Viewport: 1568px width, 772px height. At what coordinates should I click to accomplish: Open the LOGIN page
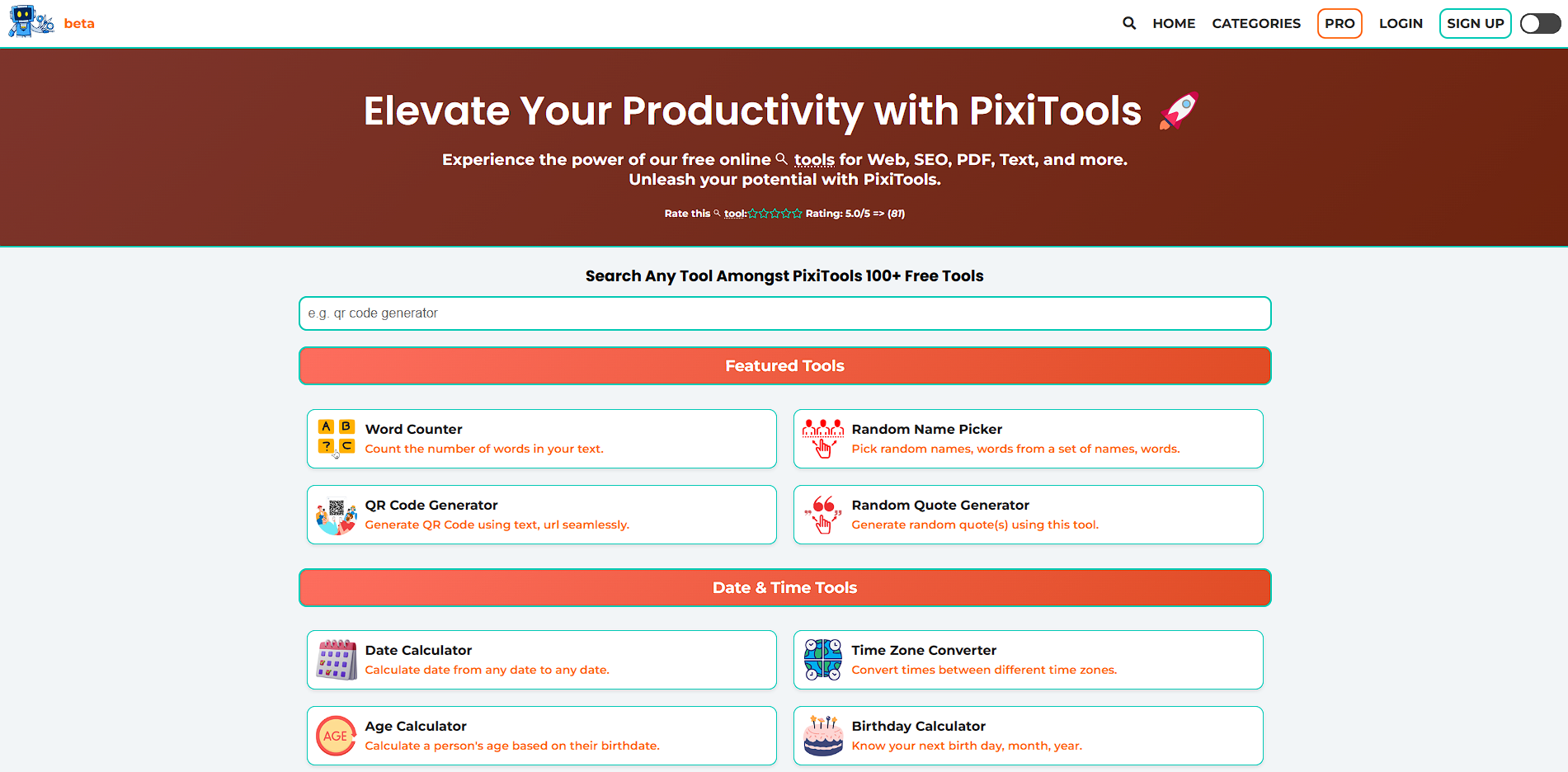pyautogui.click(x=1401, y=23)
